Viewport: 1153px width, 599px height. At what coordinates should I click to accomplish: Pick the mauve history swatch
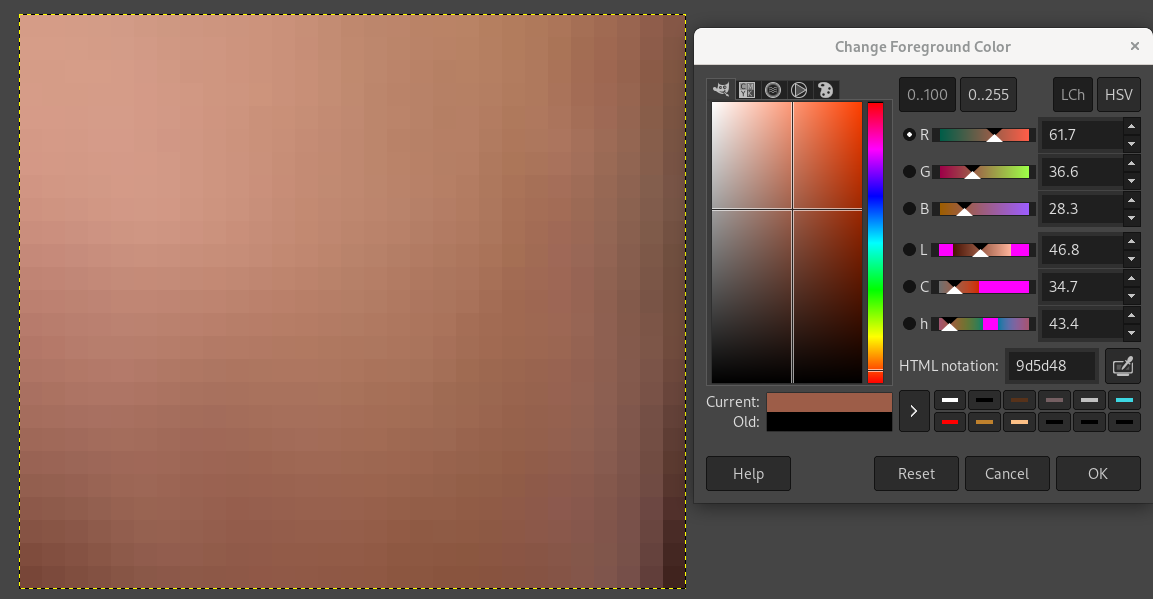point(1054,400)
